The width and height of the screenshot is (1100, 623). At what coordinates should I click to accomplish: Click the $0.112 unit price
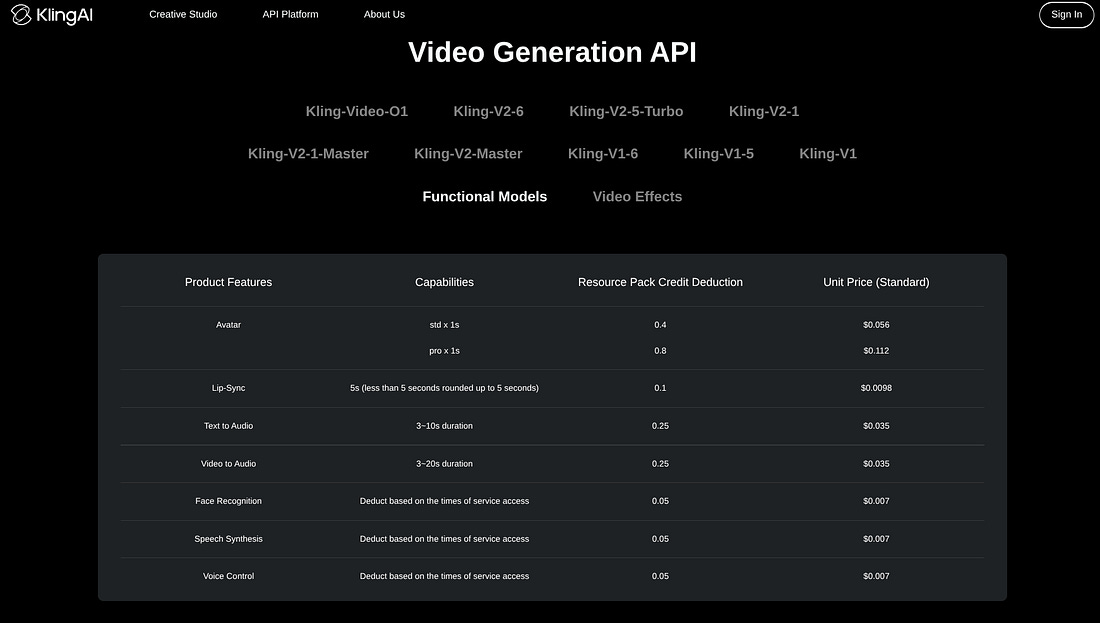click(876, 351)
